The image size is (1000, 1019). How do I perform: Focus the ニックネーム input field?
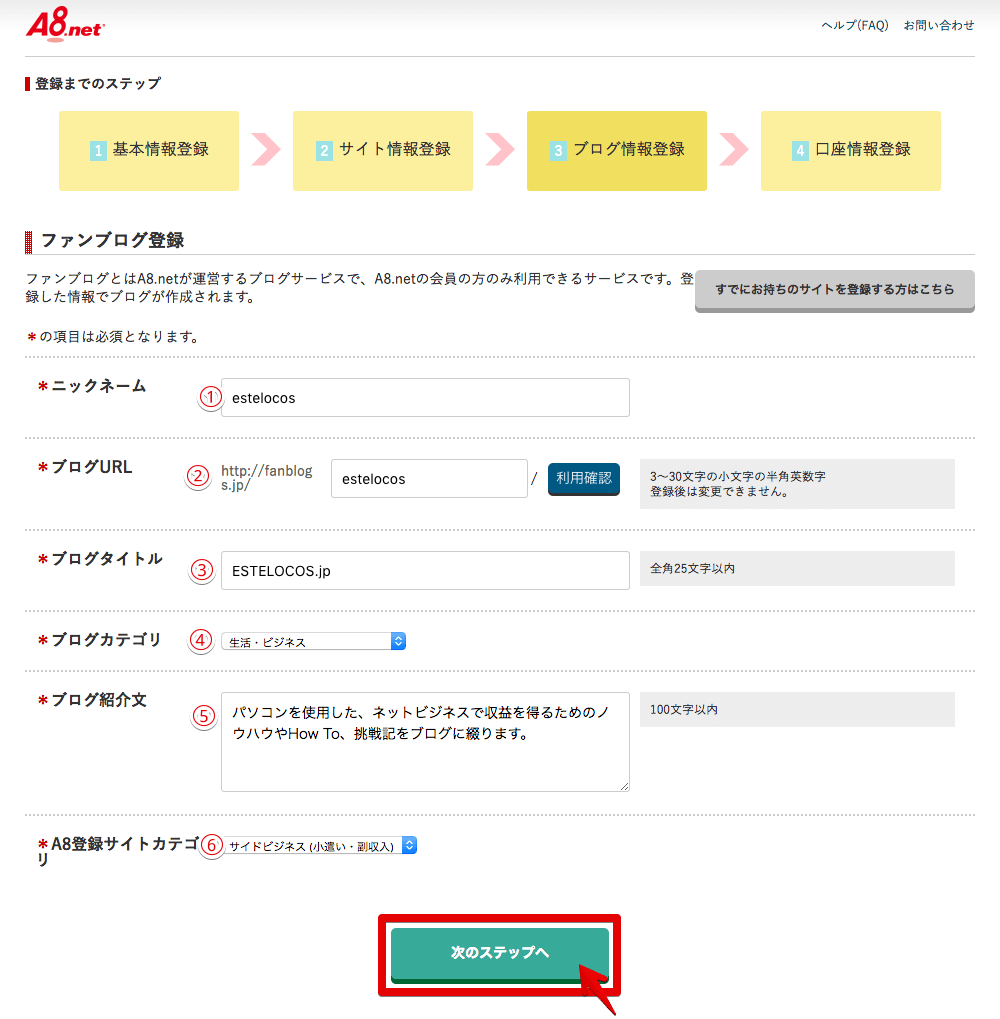click(425, 398)
